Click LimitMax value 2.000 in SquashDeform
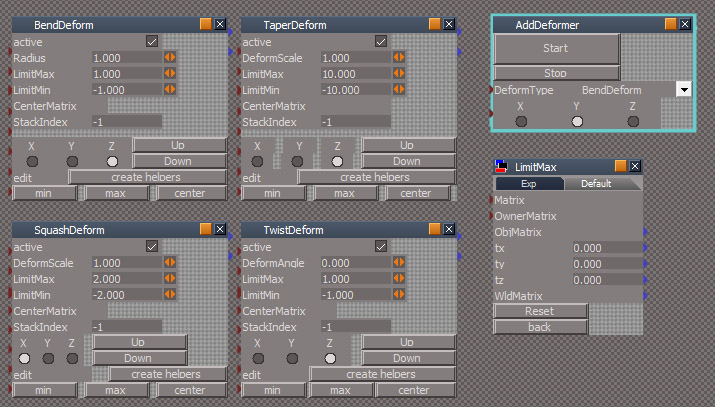The image size is (715, 407). [x=127, y=279]
